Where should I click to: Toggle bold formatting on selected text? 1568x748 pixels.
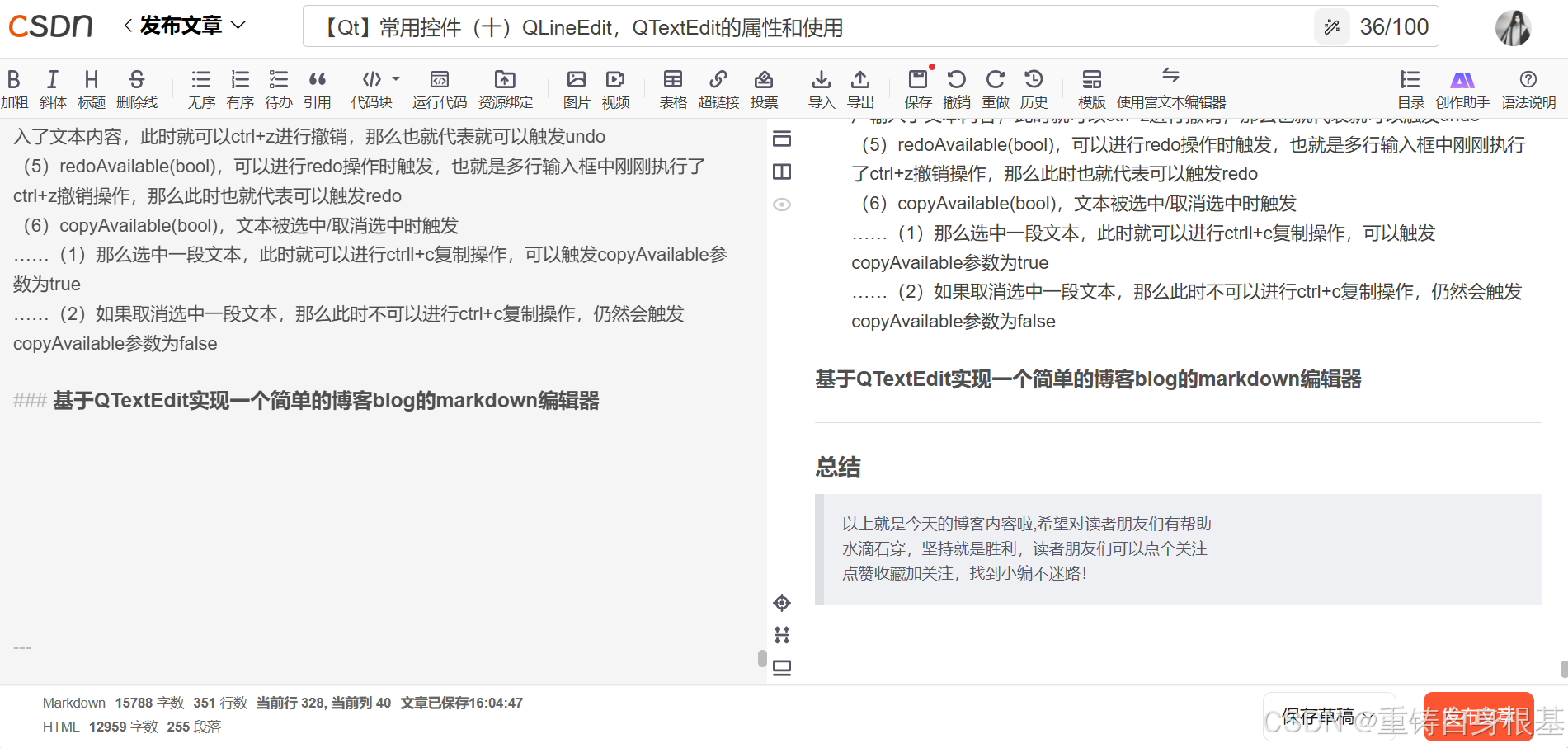pos(13,87)
